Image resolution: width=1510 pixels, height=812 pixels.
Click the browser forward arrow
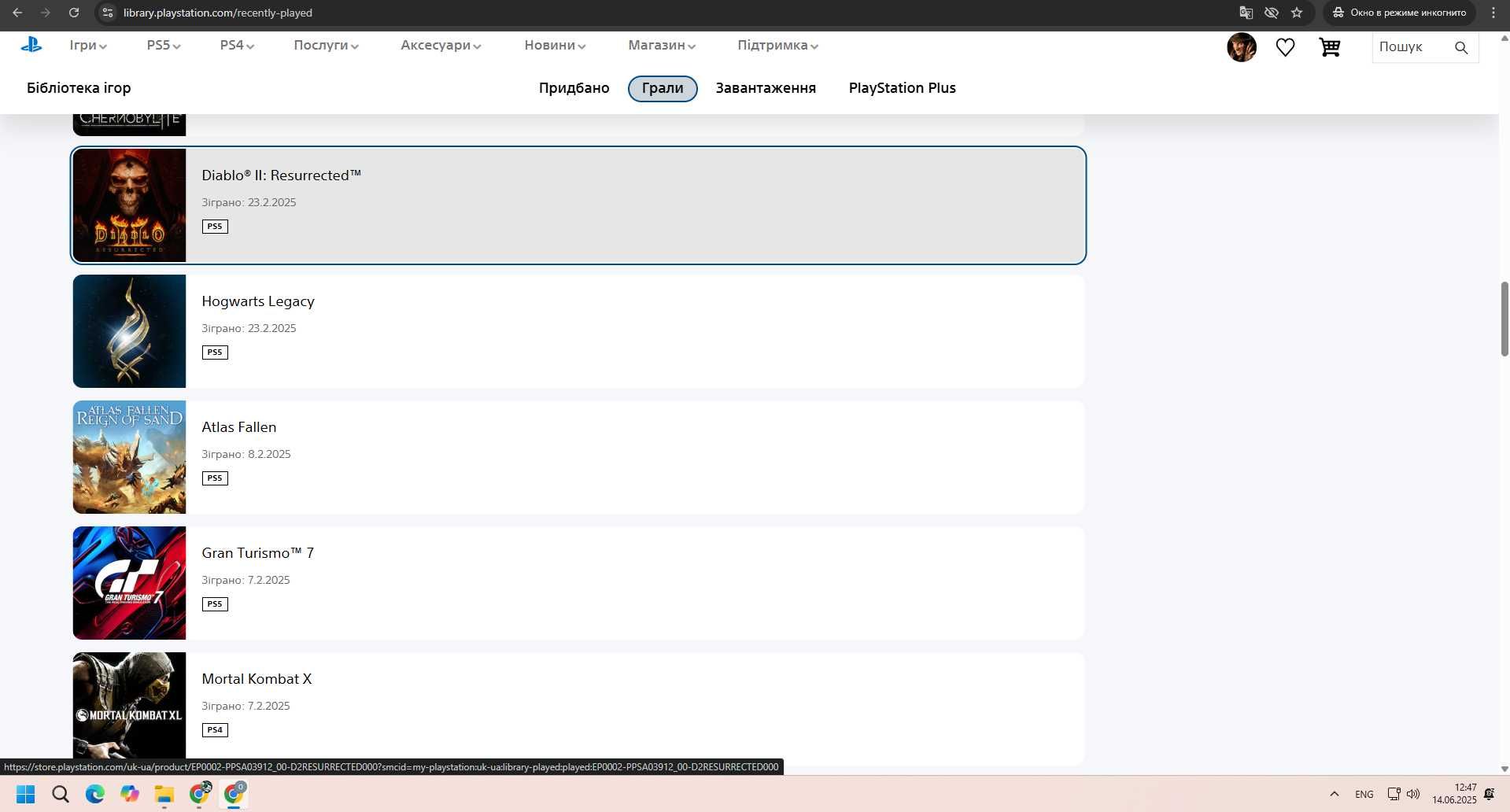click(46, 13)
